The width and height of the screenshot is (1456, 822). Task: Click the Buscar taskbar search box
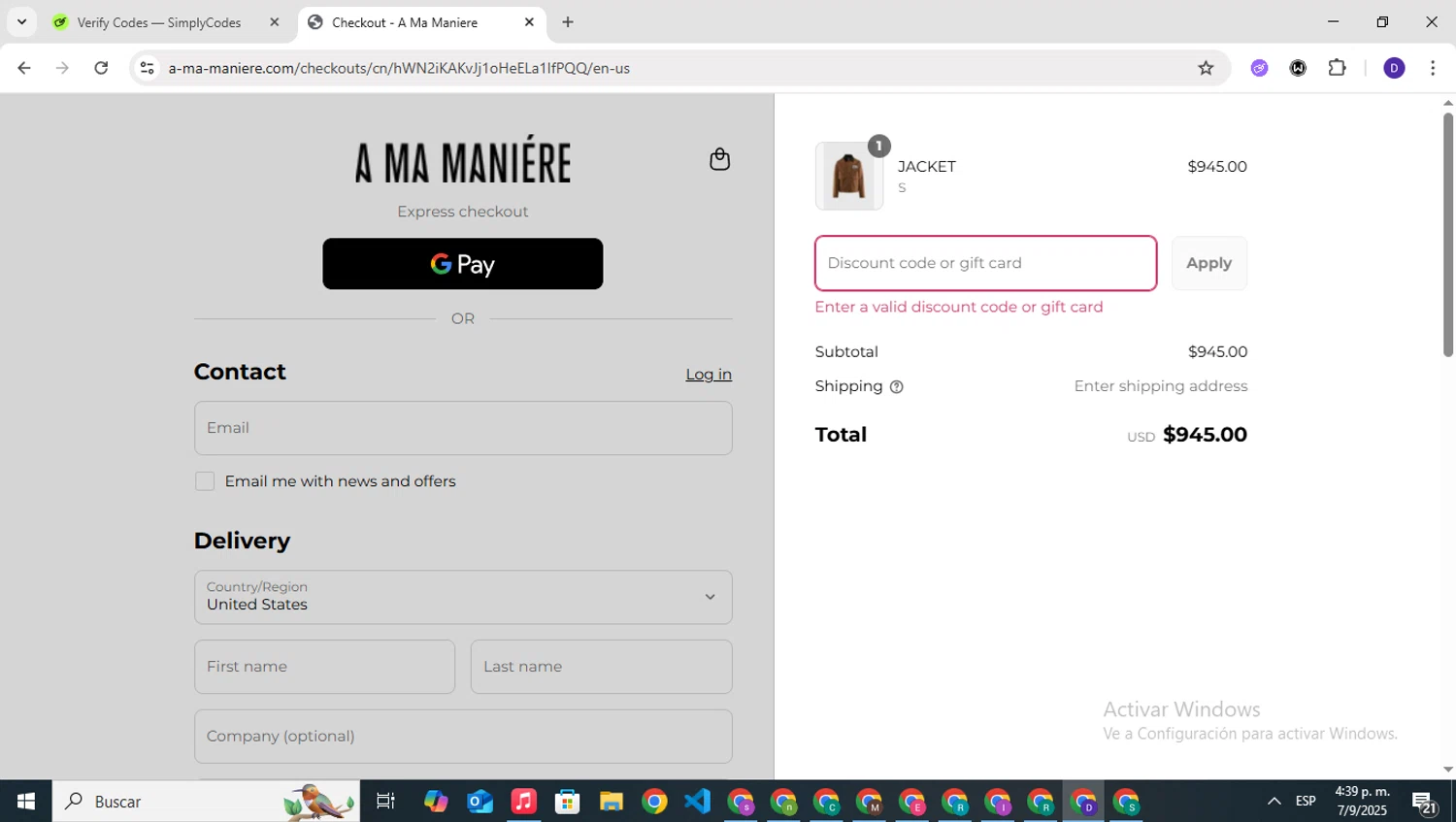click(206, 802)
